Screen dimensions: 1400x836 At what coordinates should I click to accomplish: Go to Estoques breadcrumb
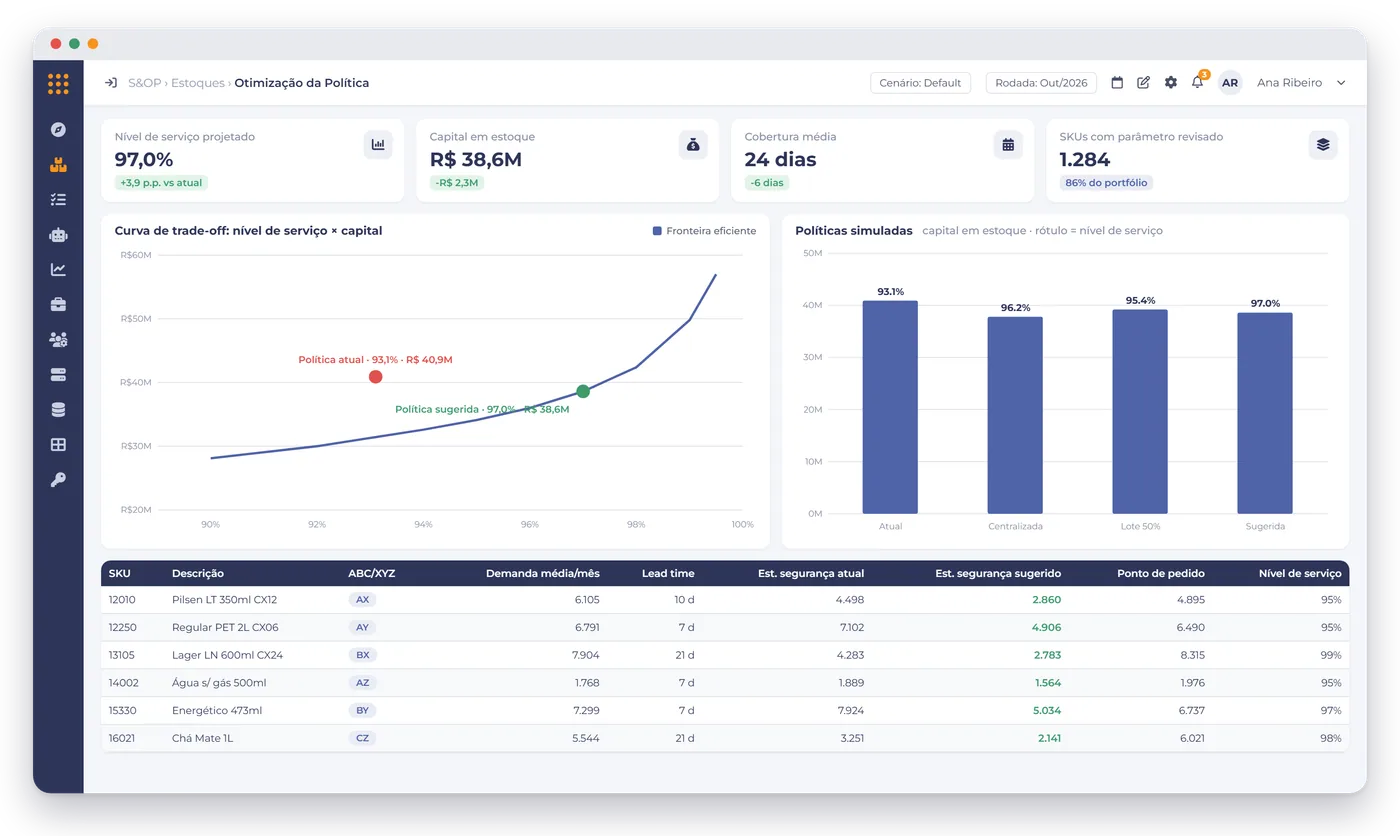(x=197, y=83)
